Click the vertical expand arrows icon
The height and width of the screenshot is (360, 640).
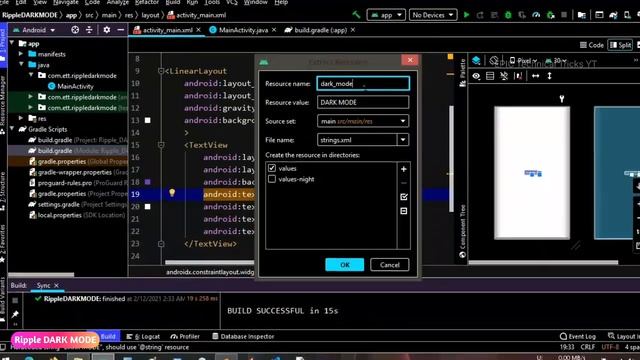click(x=549, y=76)
